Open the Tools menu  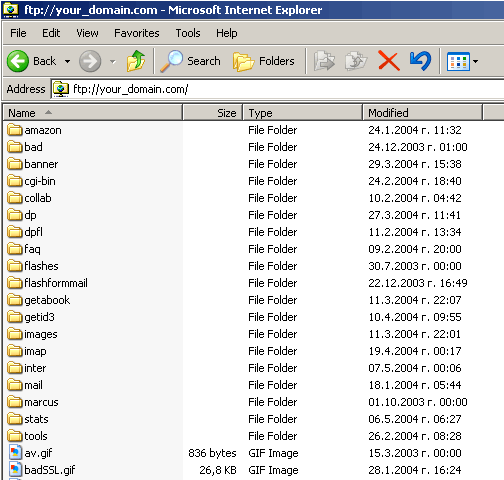point(188,33)
